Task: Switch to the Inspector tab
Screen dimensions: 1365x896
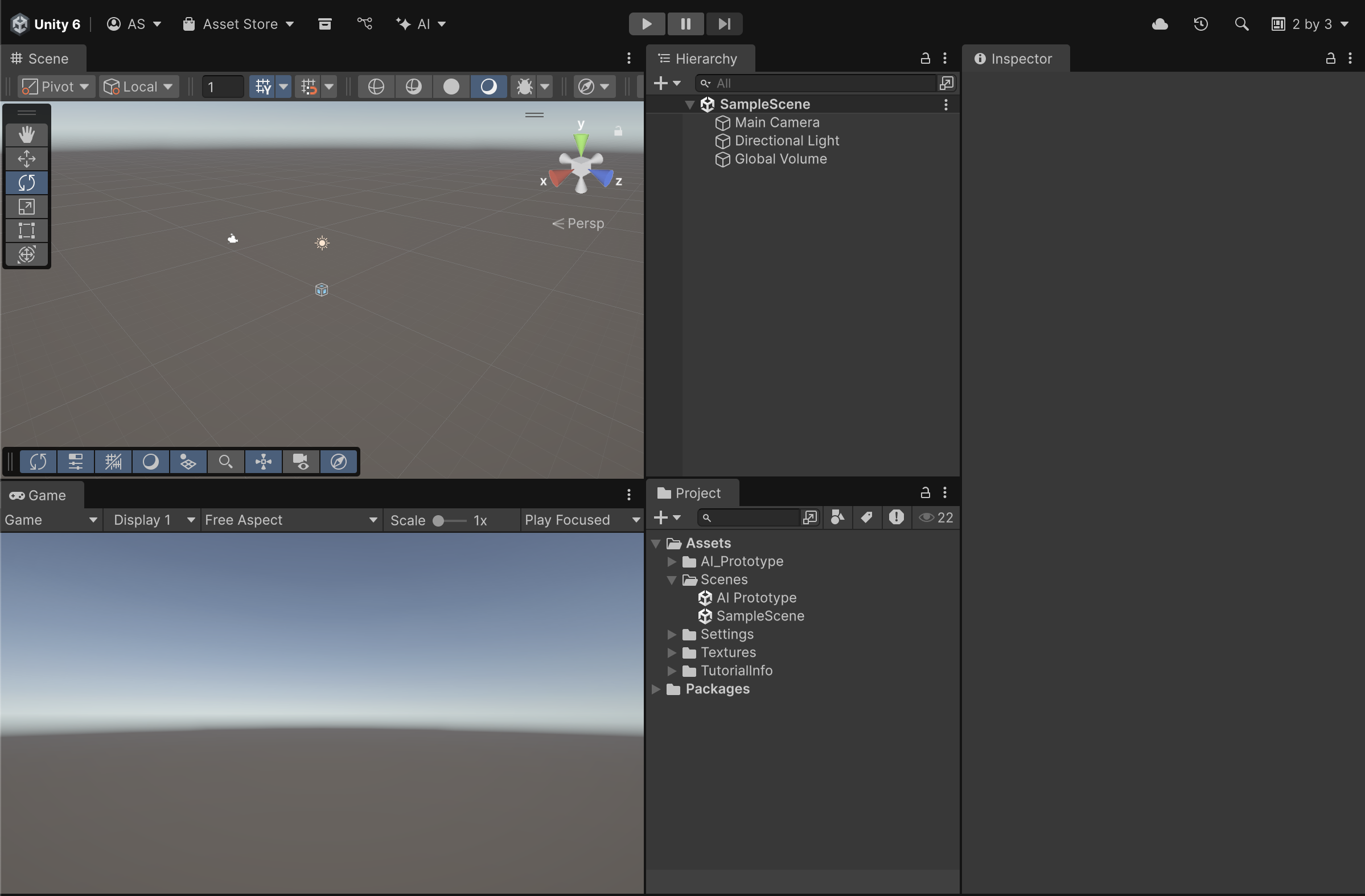Action: pyautogui.click(x=1014, y=59)
